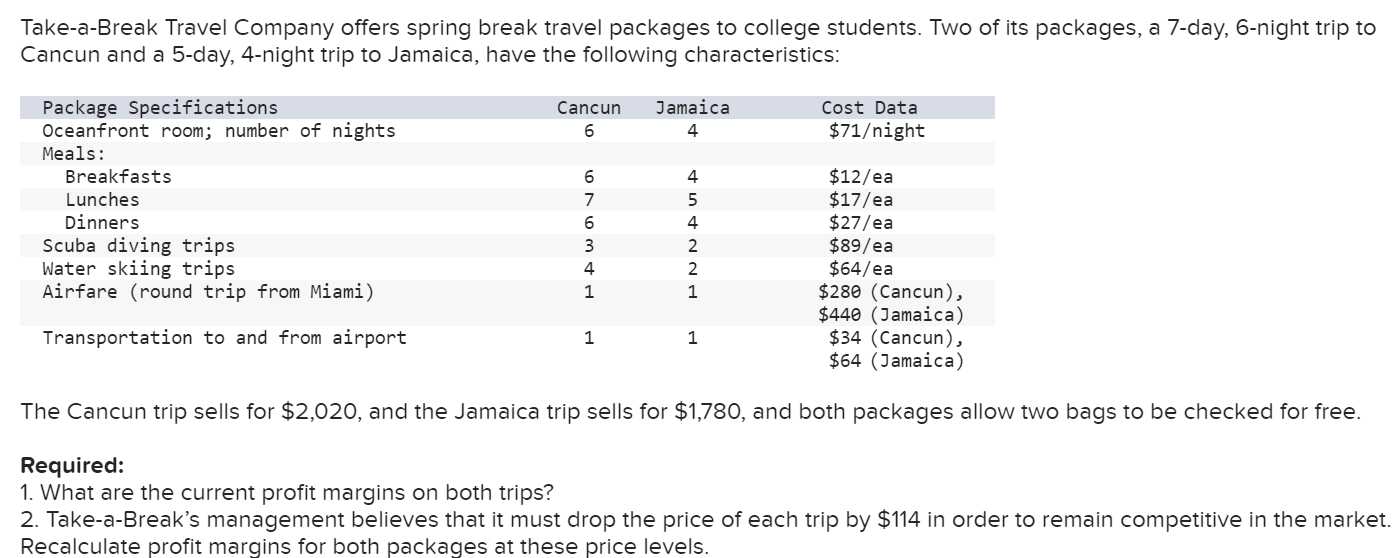
Task: Select the "Water skiing trips" row label
Action: tap(138, 269)
